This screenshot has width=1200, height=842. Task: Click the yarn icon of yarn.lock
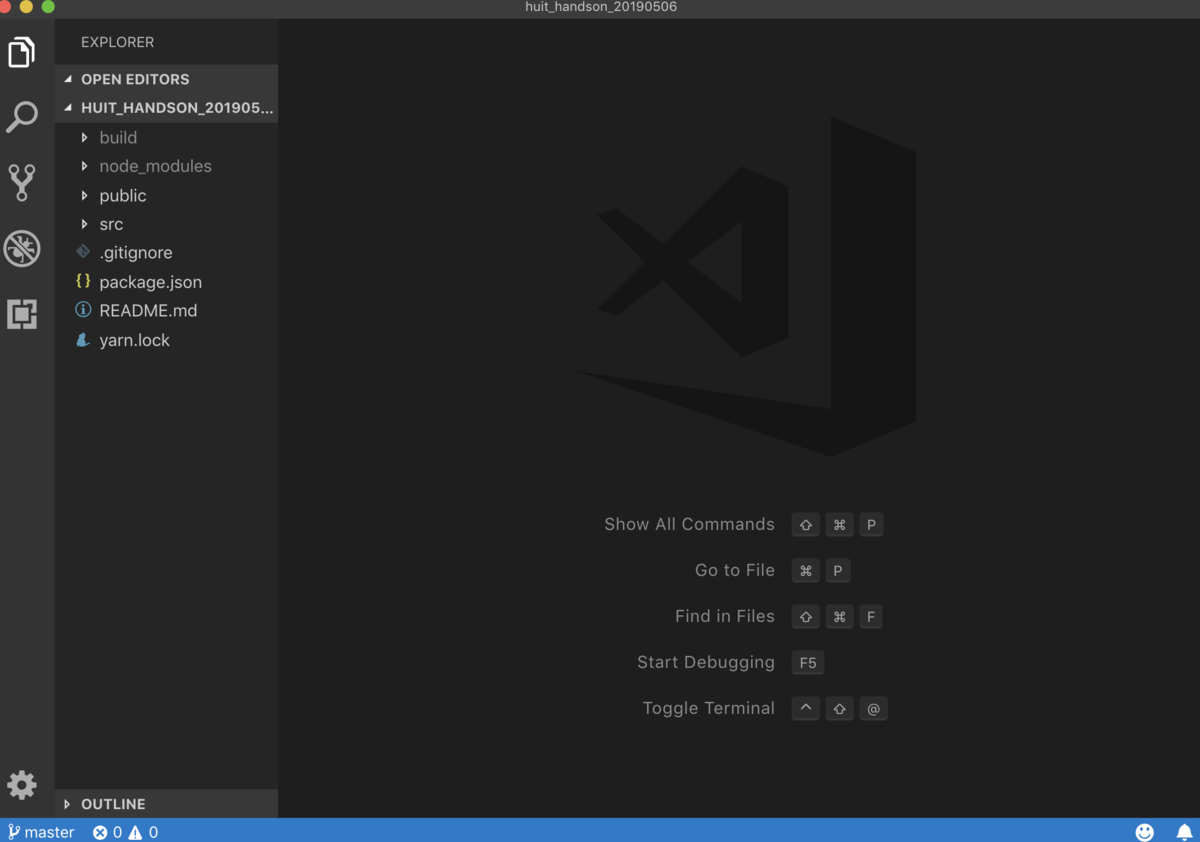click(x=84, y=340)
